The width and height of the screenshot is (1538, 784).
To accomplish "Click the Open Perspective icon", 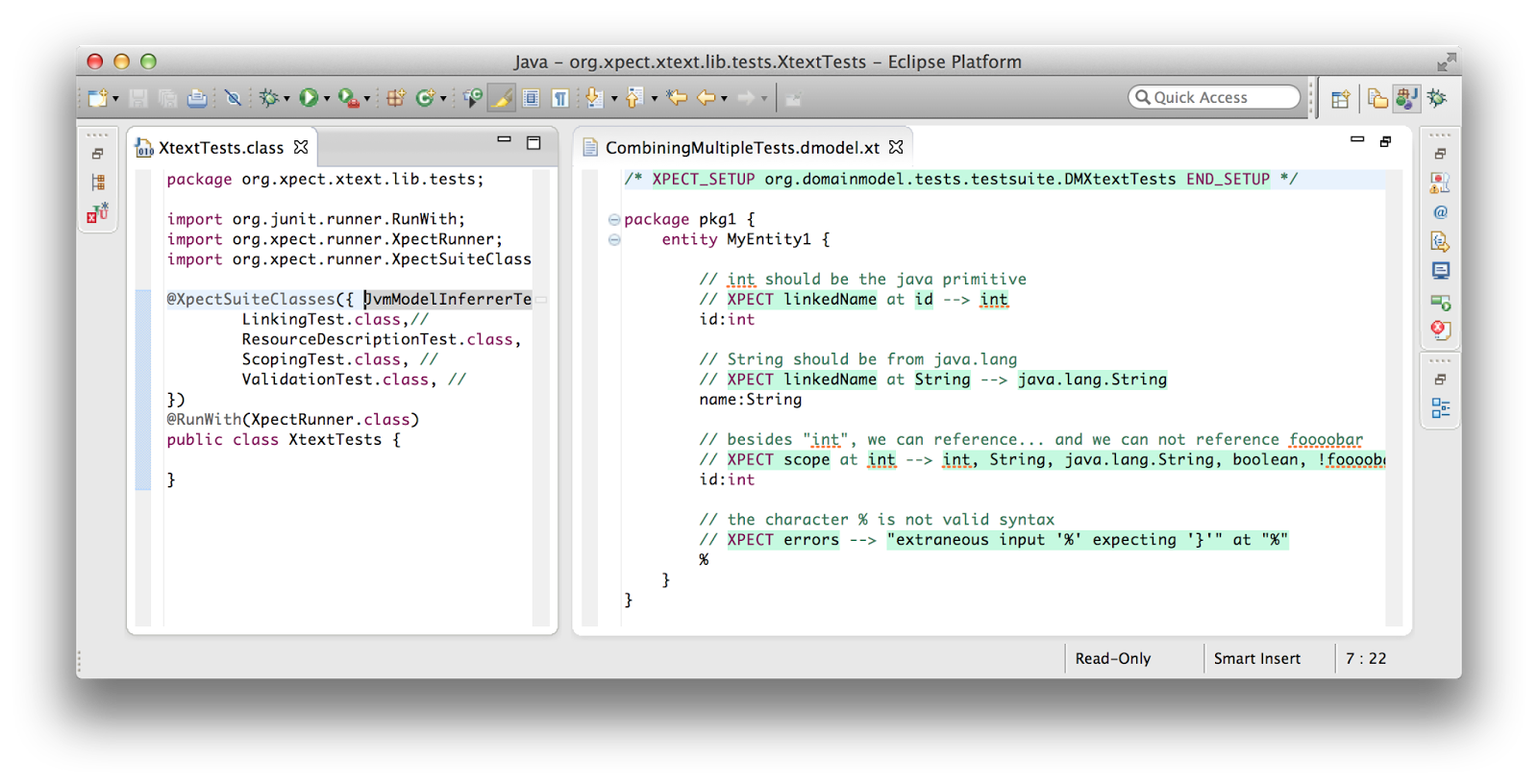I will click(1340, 98).
